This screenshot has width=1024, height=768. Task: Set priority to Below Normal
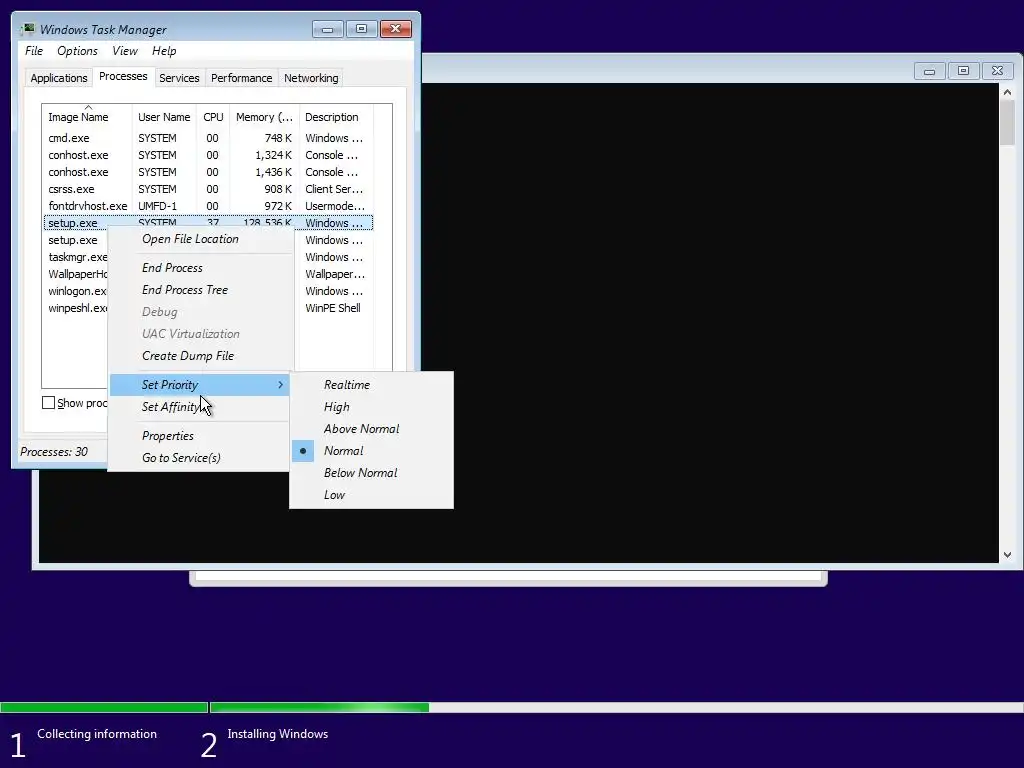371,473
